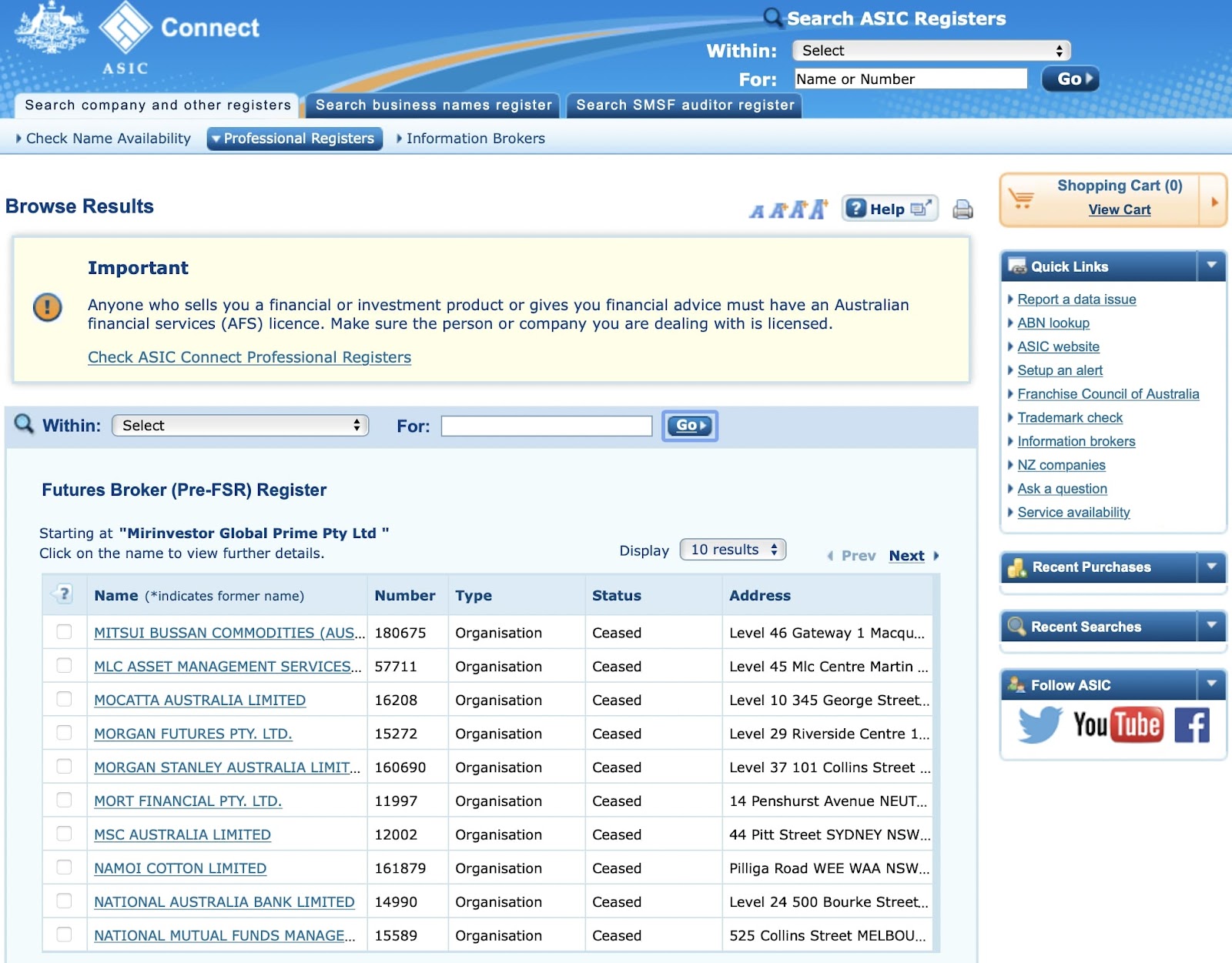Expand the Recent Searches panel
This screenshot has width=1232, height=963.
point(1211,626)
